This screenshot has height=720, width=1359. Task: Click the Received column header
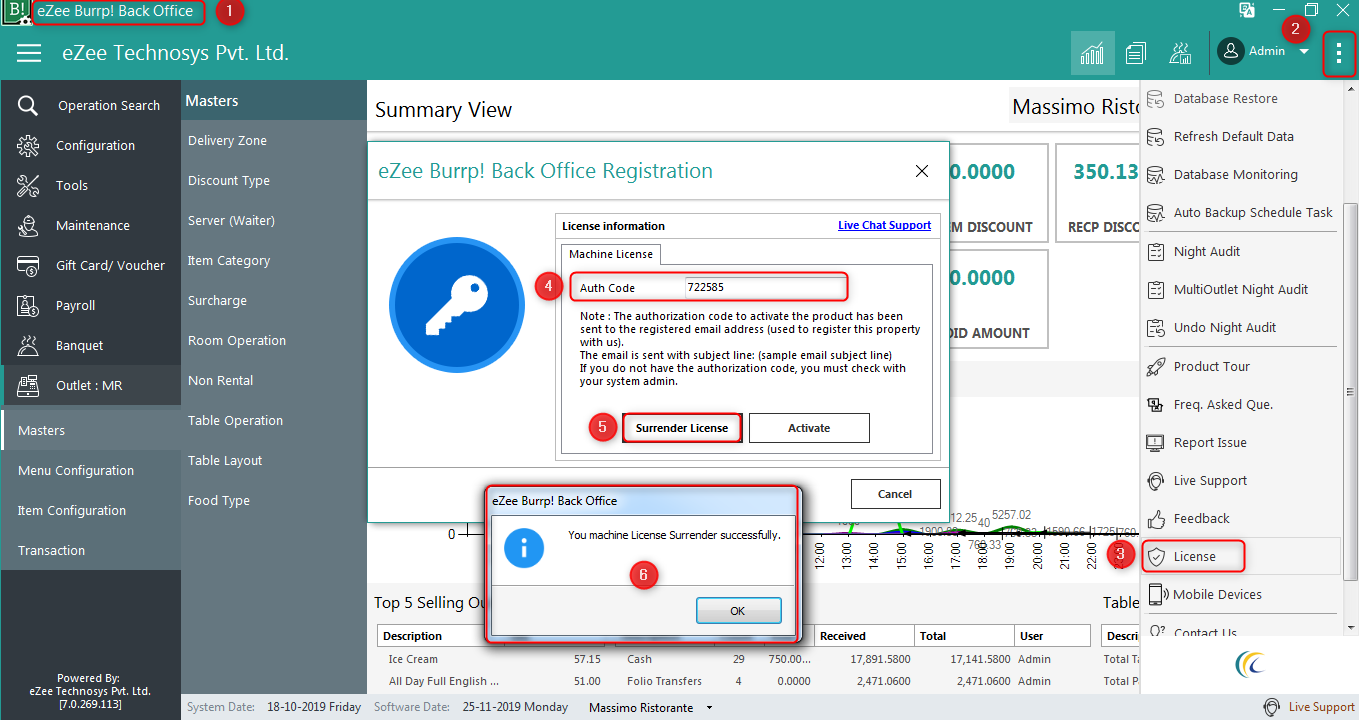pos(864,636)
